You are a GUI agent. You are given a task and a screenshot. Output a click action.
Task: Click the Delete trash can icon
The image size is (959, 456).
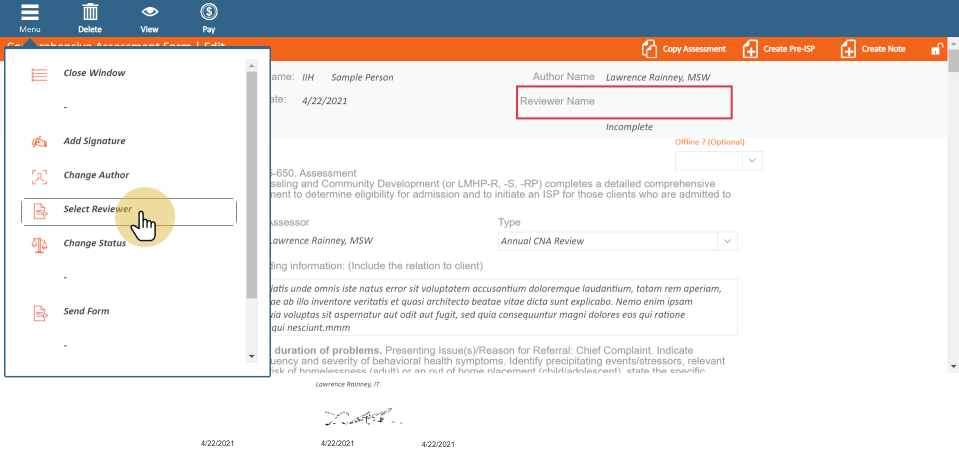[x=90, y=14]
